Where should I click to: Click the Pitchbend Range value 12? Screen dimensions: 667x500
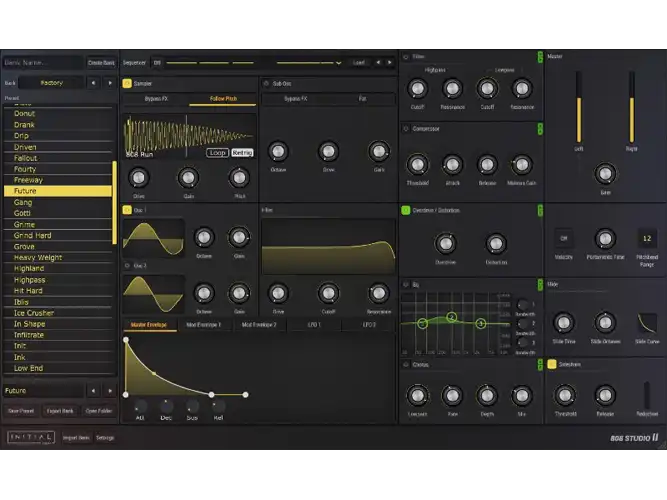647,239
